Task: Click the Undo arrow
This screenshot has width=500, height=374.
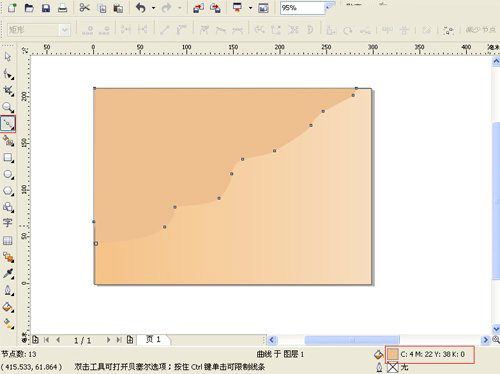Action: (x=141, y=8)
